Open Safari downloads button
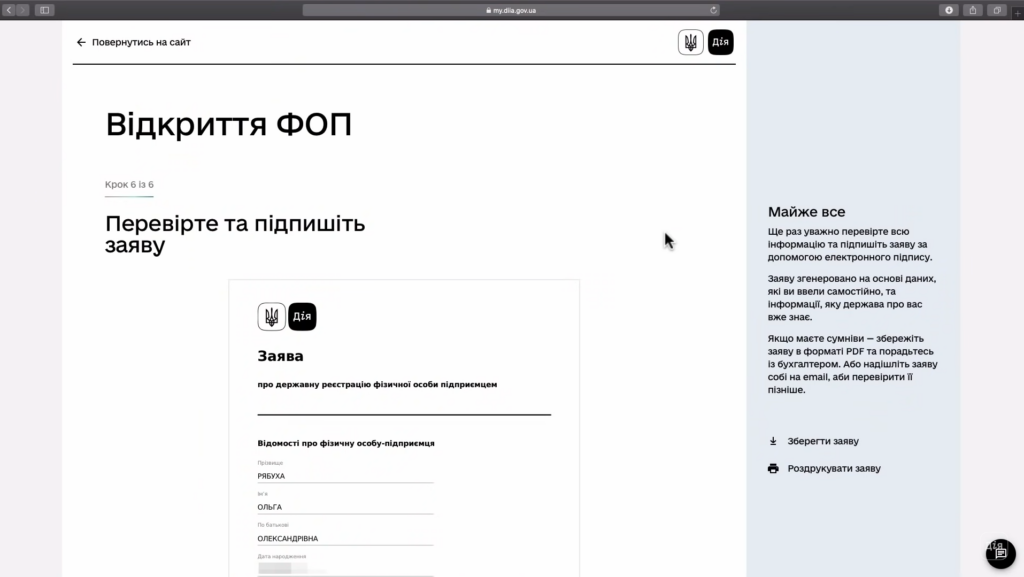This screenshot has width=1024, height=577. pyautogui.click(x=949, y=10)
